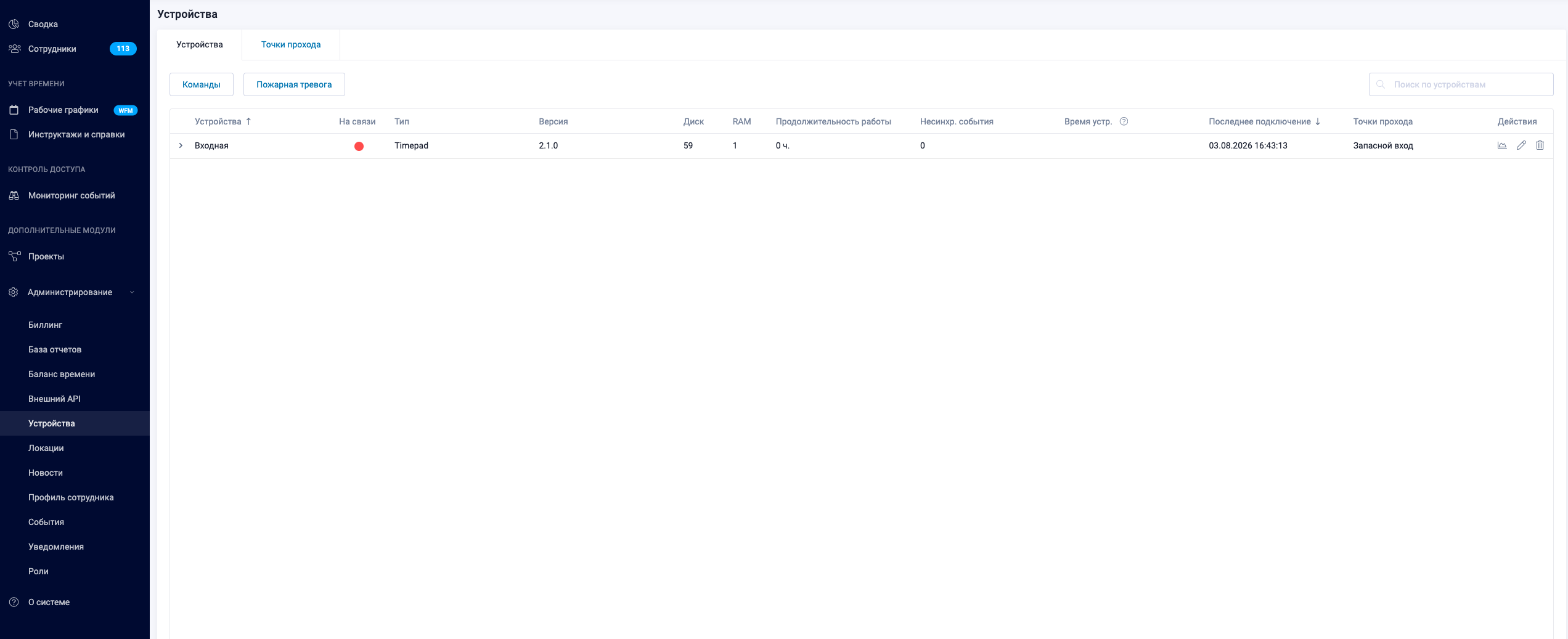The height and width of the screenshot is (639, 1568).
Task: Click the Сотрудники people icon
Action: click(15, 49)
